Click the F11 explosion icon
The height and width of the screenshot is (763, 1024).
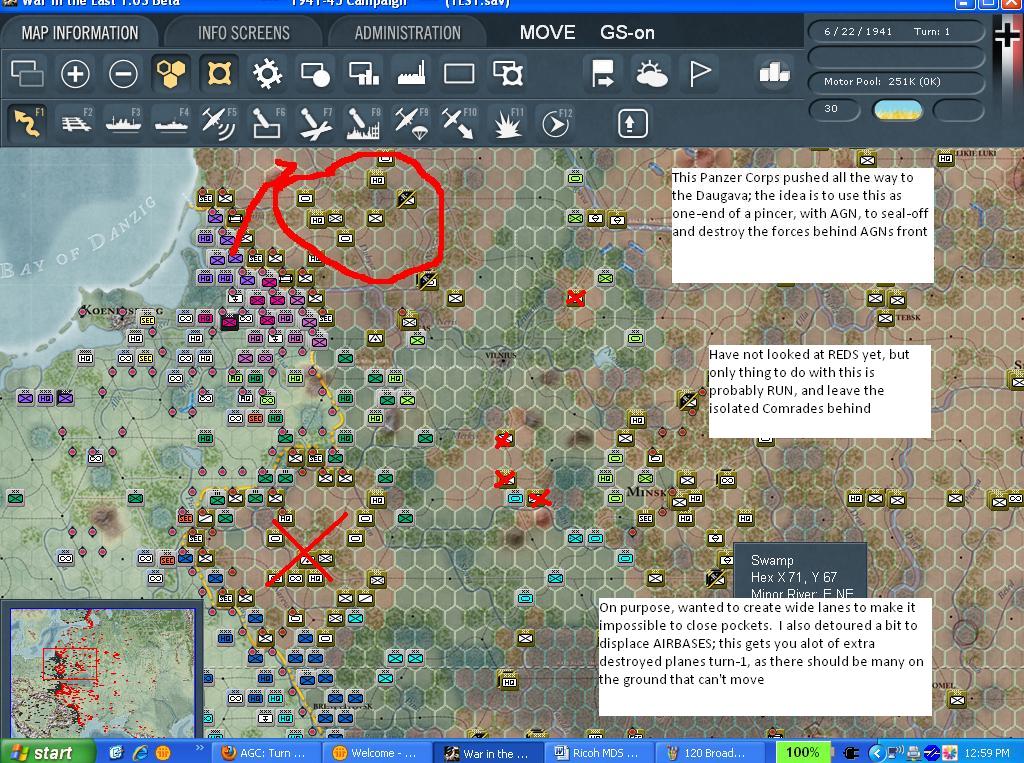pos(507,123)
